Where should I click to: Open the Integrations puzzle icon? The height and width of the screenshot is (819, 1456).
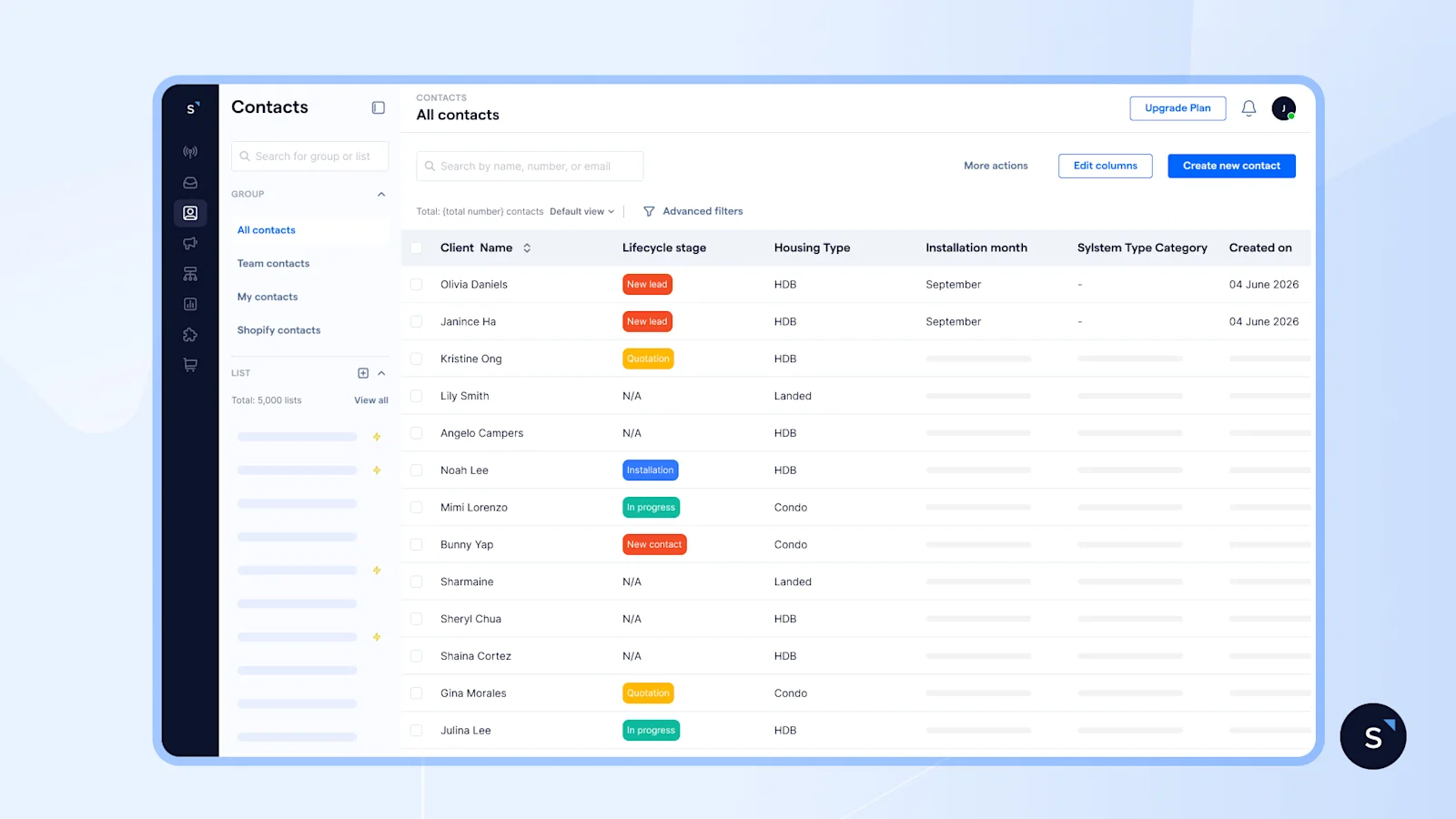click(x=190, y=335)
